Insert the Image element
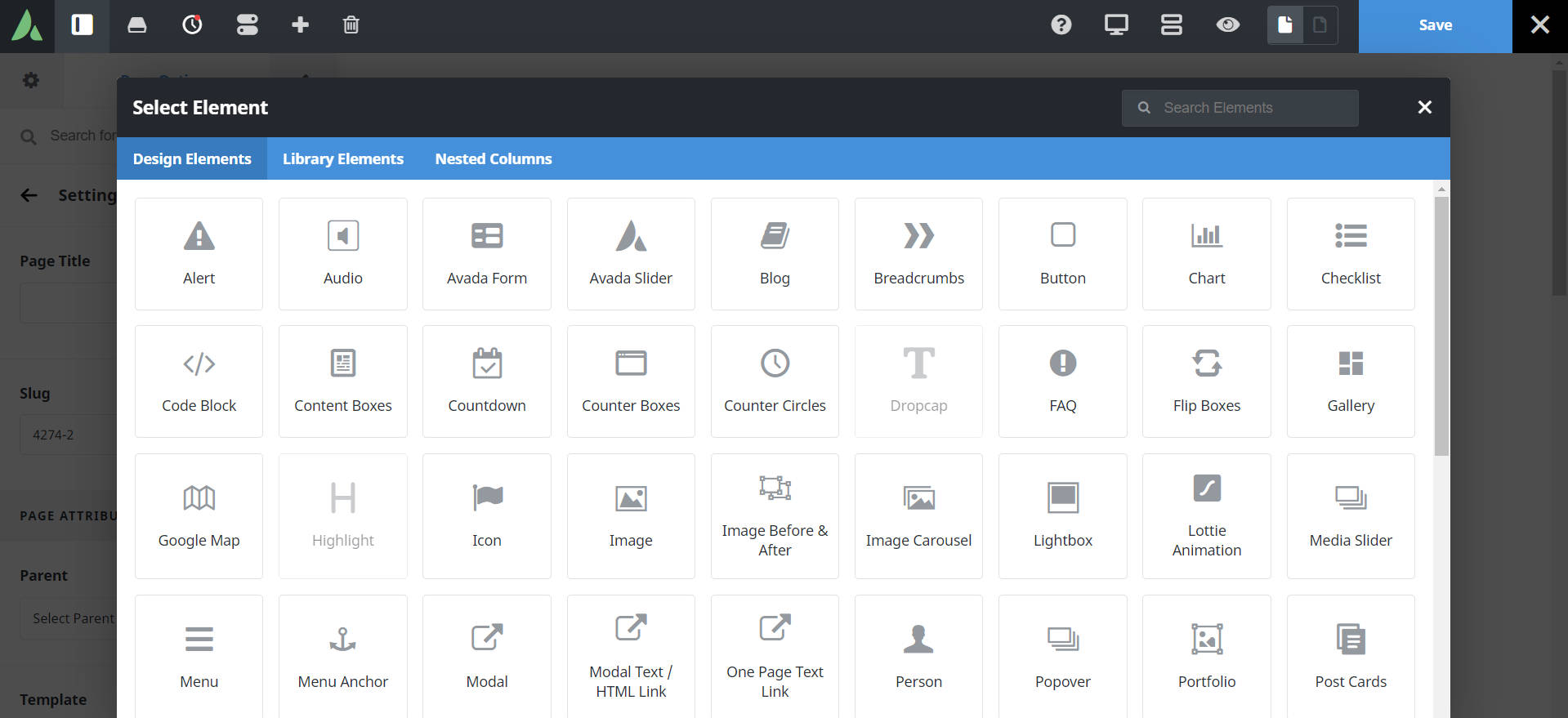 pyautogui.click(x=631, y=516)
